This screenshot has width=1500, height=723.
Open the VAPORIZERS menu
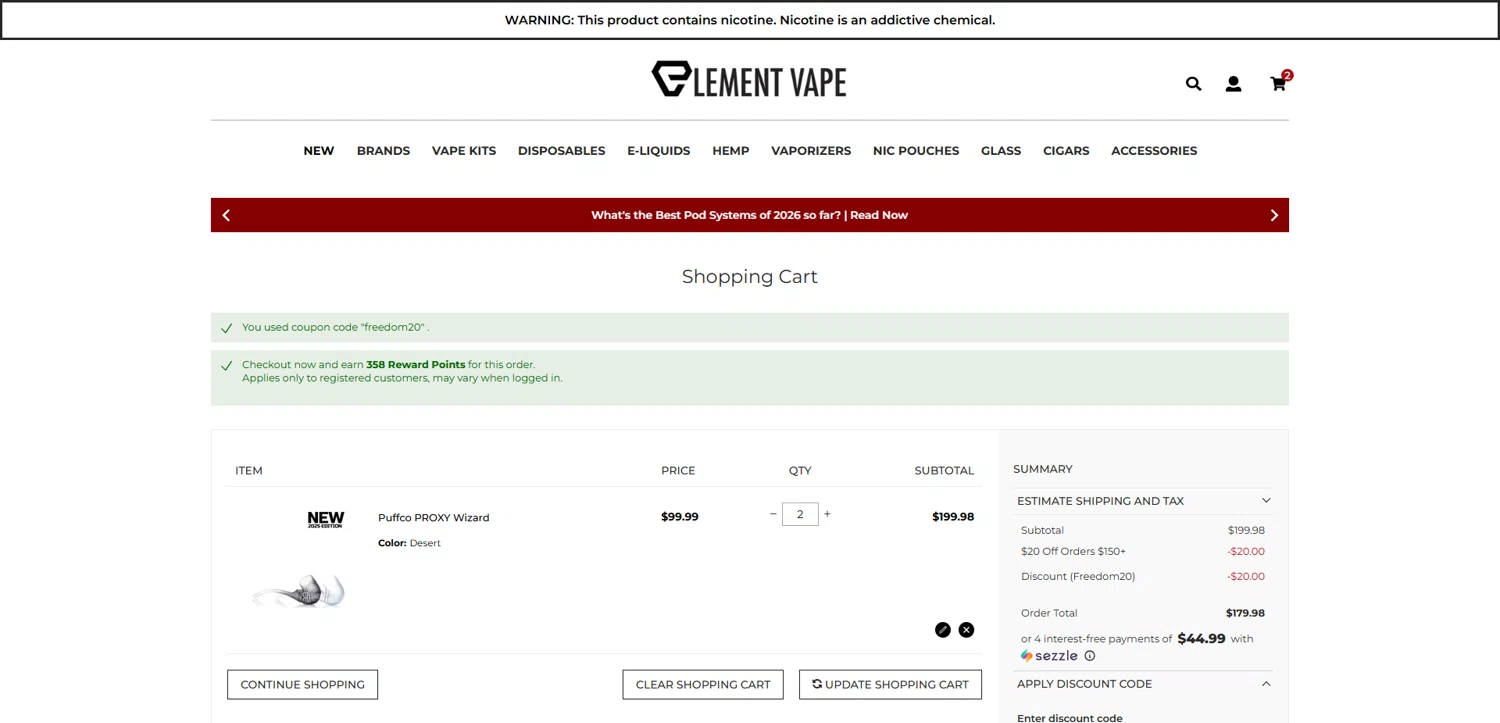(x=811, y=151)
